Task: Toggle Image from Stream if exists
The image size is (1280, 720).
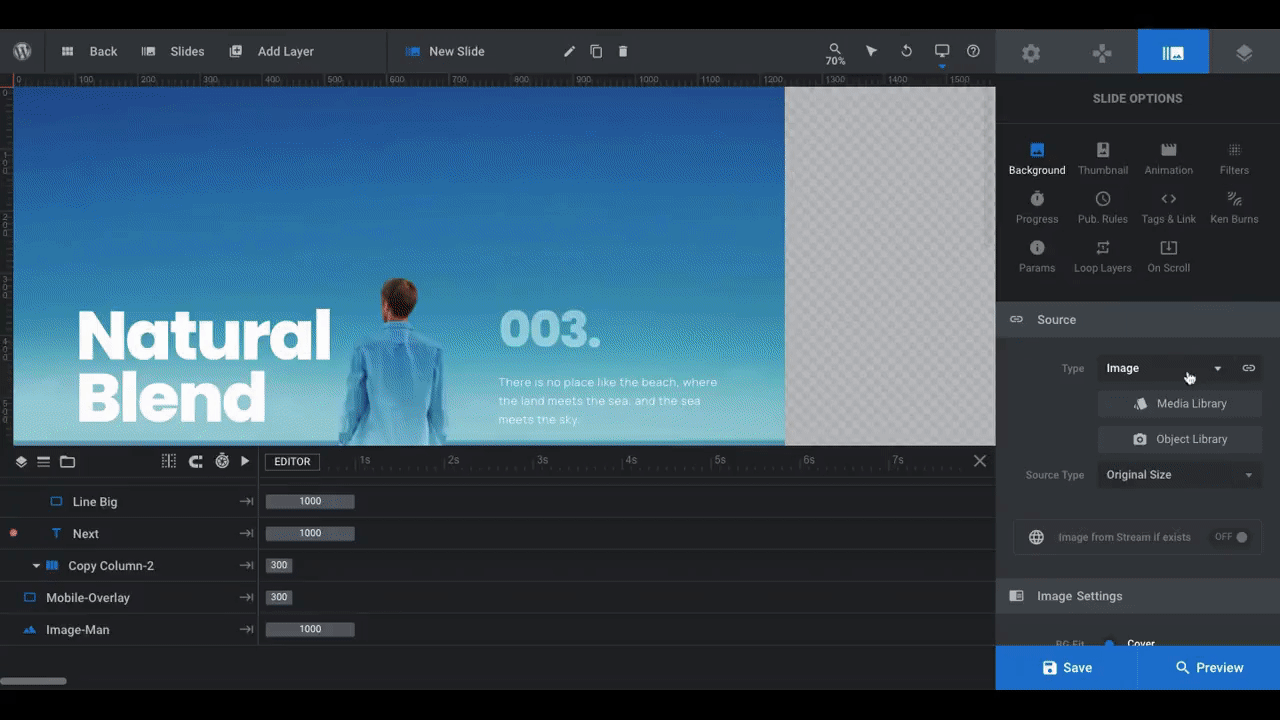Action: (x=1231, y=537)
